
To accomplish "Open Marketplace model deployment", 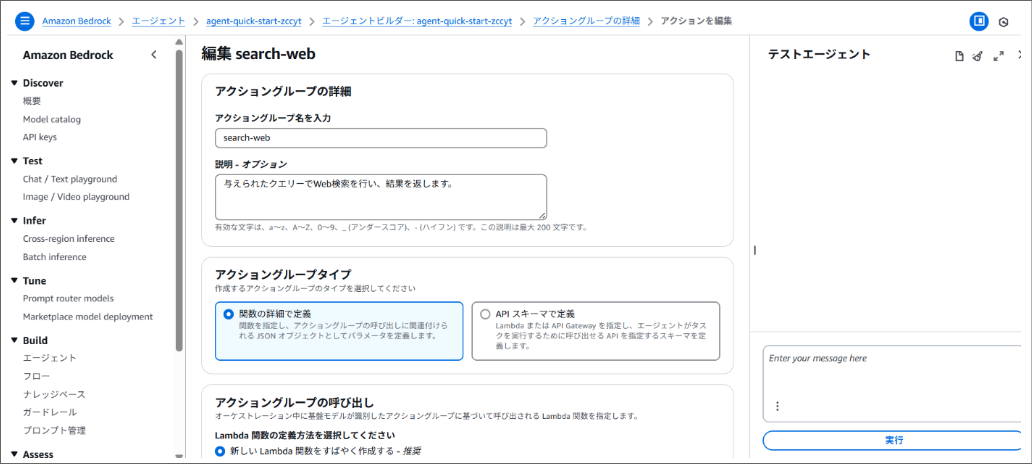I will (88, 317).
